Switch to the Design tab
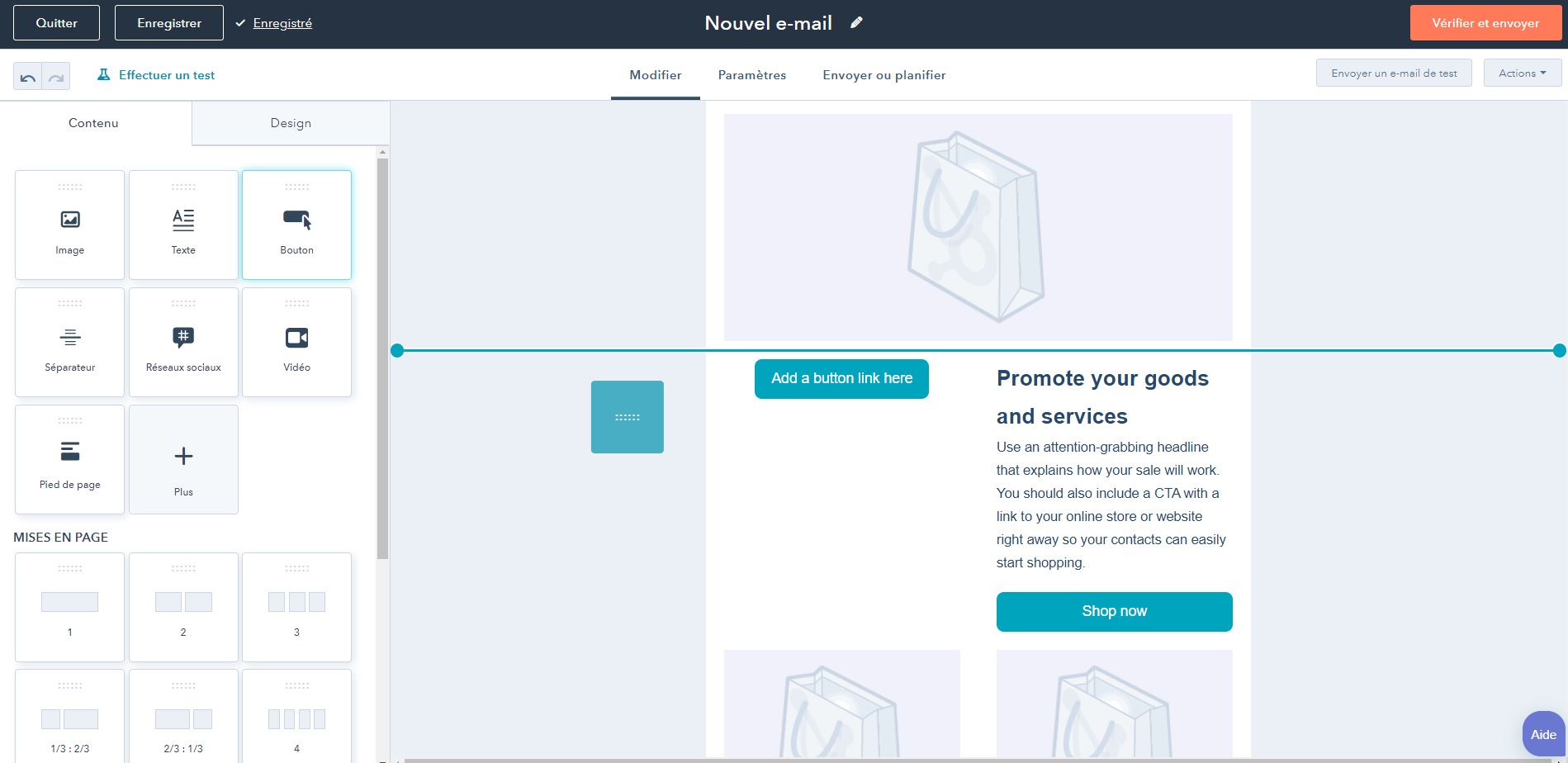The width and height of the screenshot is (1568, 763). (291, 123)
